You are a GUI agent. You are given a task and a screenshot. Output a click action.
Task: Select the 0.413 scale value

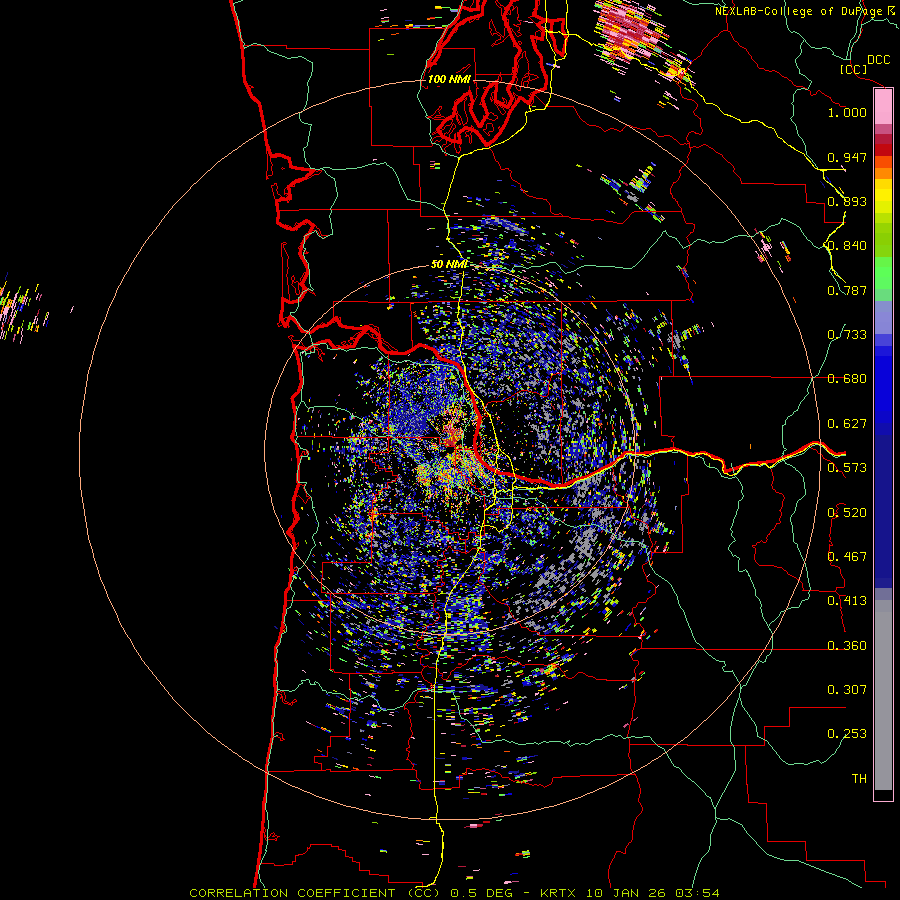click(847, 601)
